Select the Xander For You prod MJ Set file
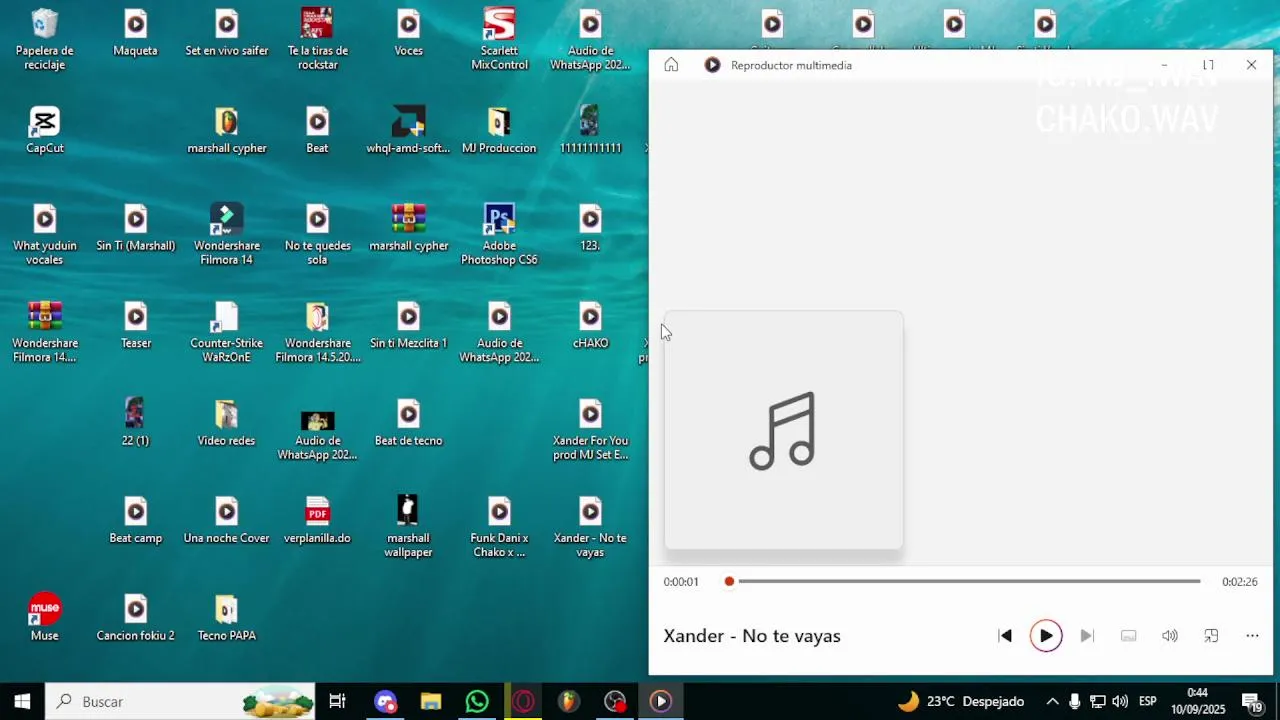The height and width of the screenshot is (720, 1280). pos(590,430)
